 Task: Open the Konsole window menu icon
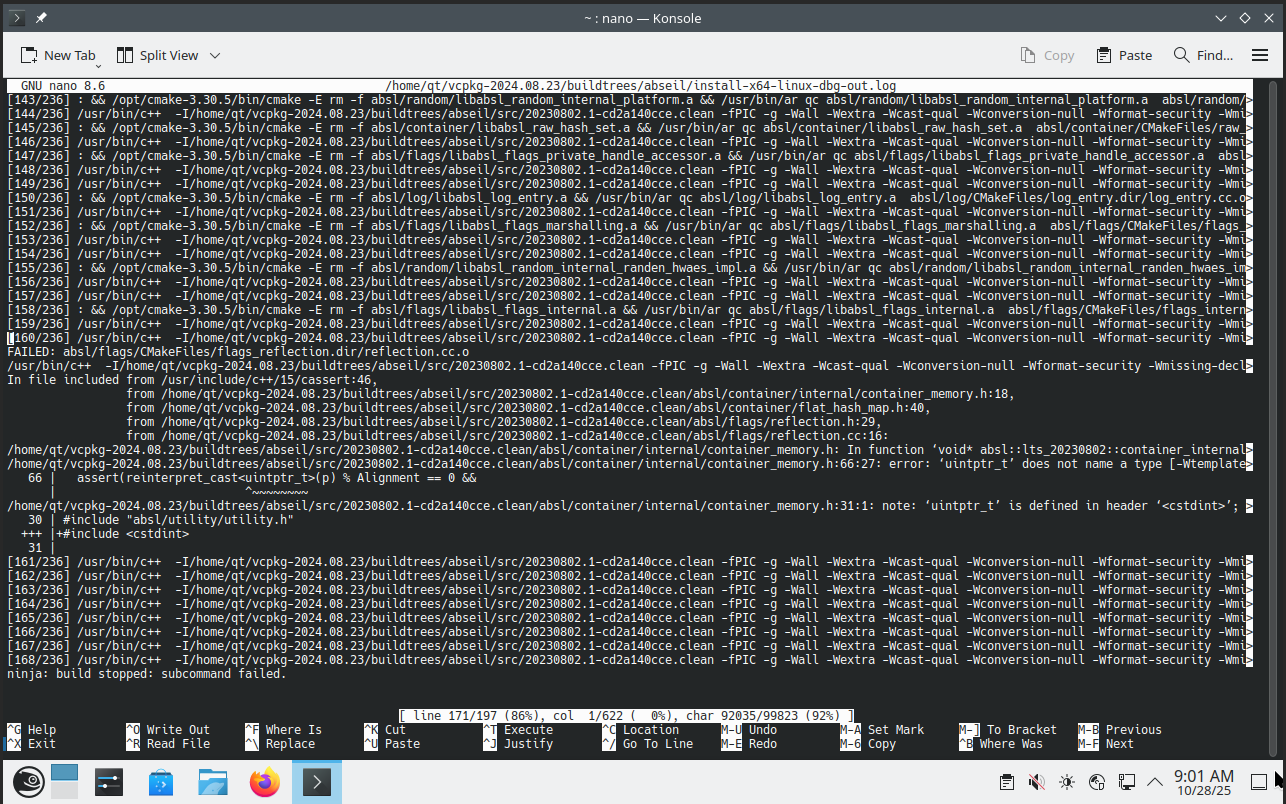[x=17, y=18]
